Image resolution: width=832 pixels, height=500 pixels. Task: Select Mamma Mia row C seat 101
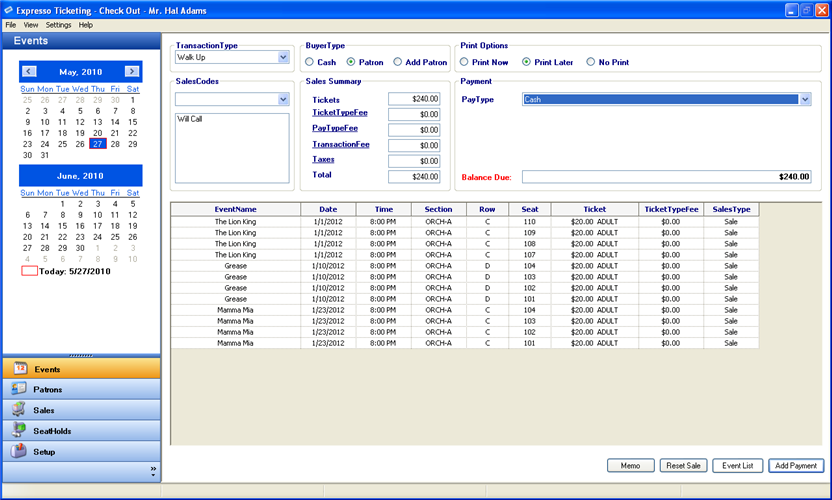(x=465, y=343)
